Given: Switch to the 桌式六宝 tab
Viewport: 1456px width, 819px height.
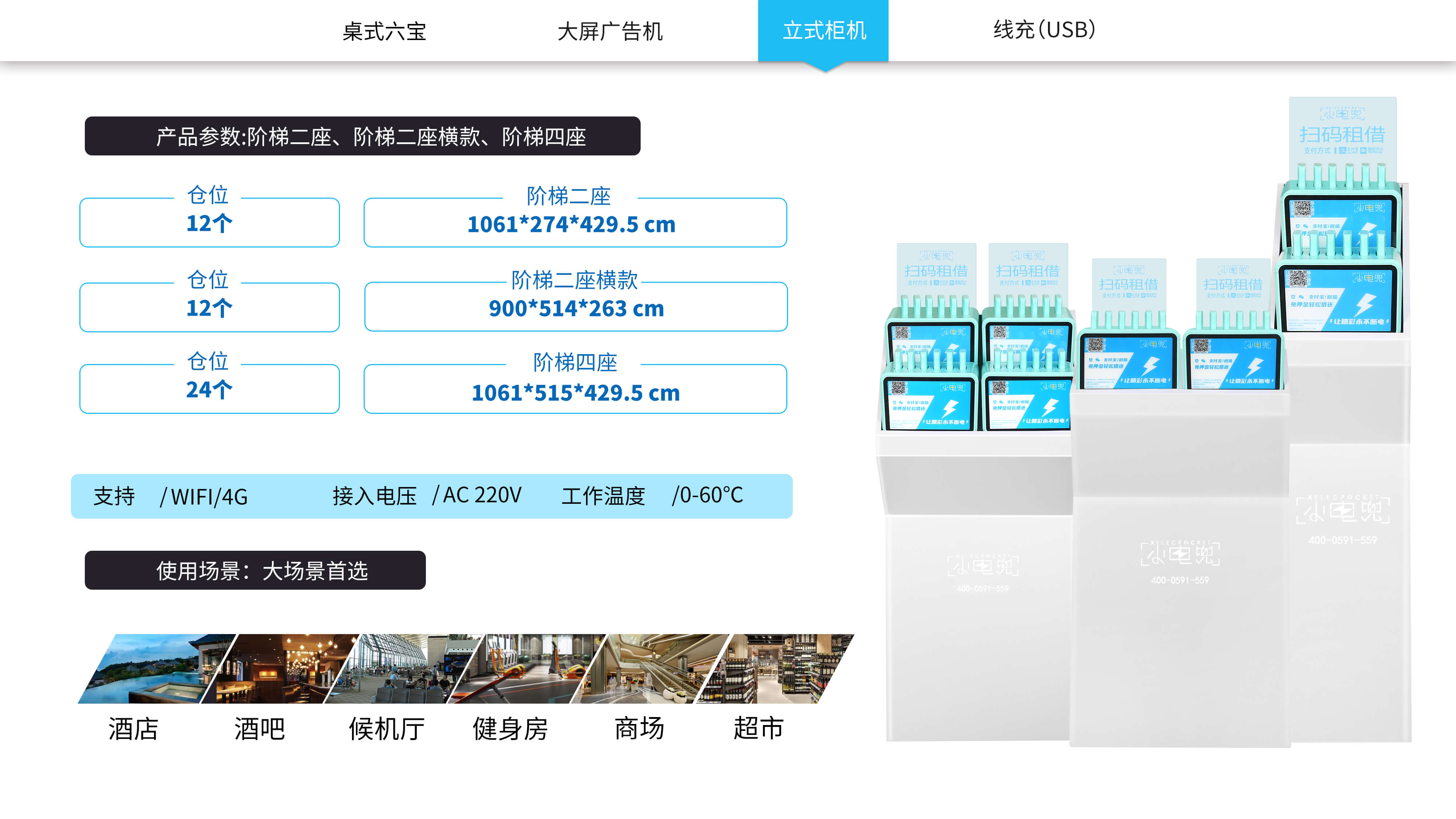Looking at the screenshot, I should point(384,31).
